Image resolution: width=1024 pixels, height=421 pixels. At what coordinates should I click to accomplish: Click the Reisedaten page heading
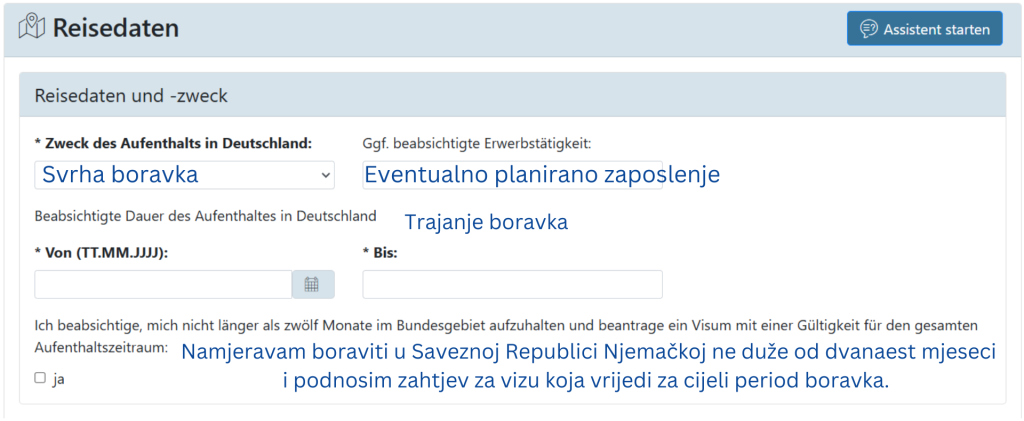[x=116, y=29]
